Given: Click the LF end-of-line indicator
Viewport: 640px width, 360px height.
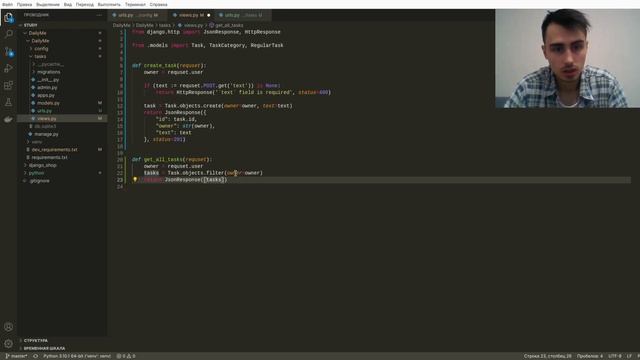Looking at the screenshot, I should click(629, 356).
